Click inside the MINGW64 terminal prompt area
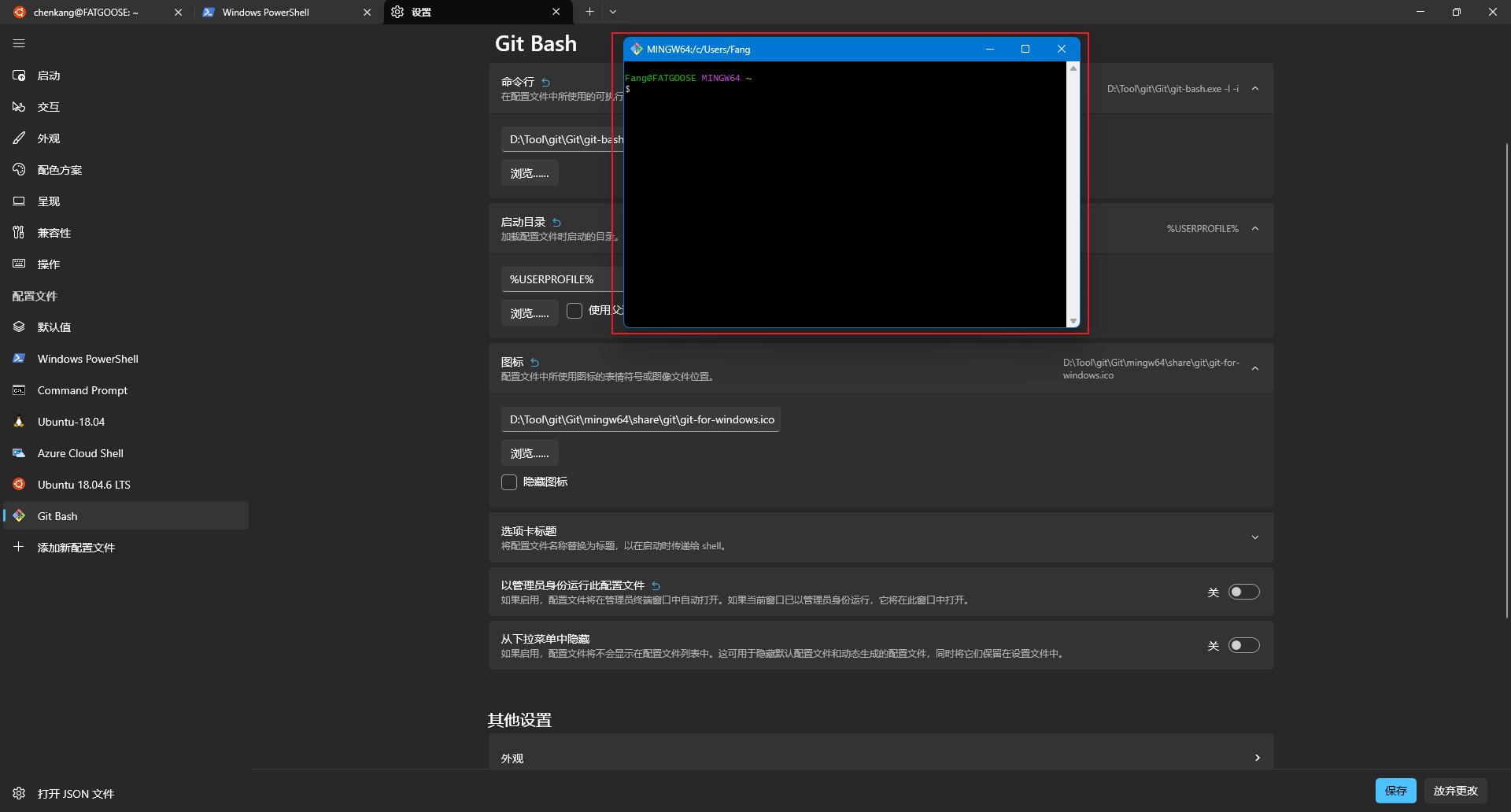 tap(845, 194)
